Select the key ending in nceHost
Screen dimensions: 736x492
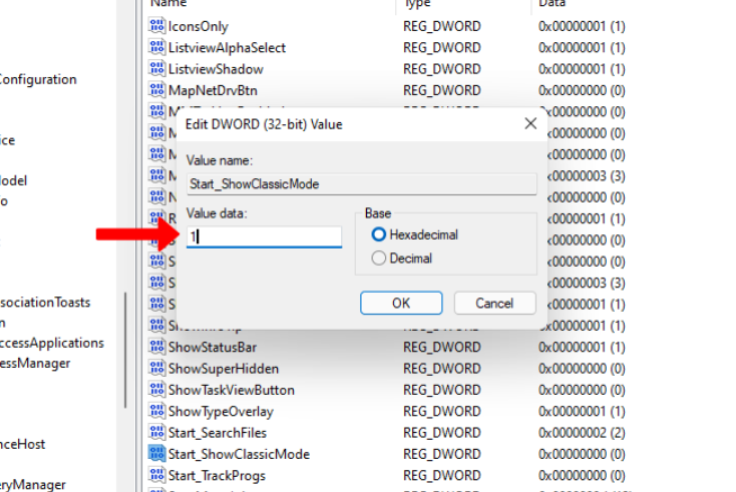23,444
